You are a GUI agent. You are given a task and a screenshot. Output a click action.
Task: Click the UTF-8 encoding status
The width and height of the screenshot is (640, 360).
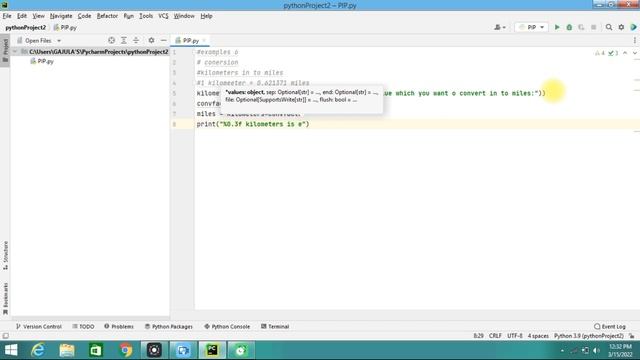click(x=515, y=336)
